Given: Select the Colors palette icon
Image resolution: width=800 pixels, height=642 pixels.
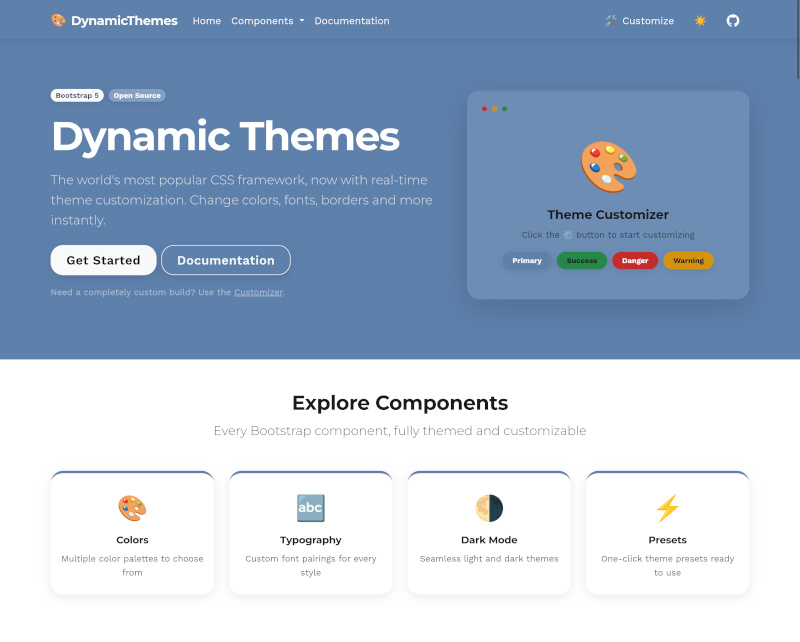Looking at the screenshot, I should pos(132,508).
